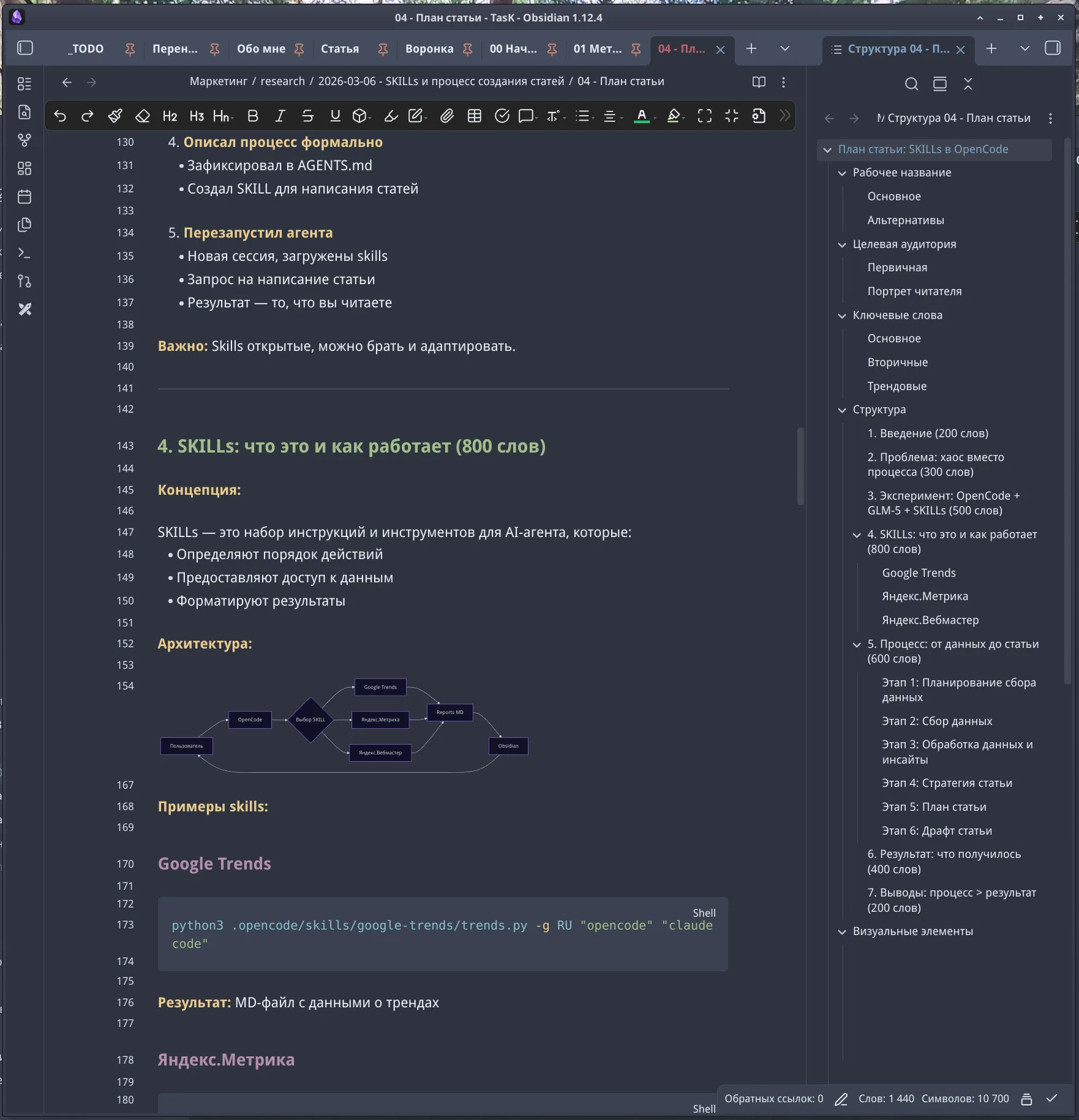Click the undo arrow in editing toolbar
1079x1120 pixels.
point(60,116)
